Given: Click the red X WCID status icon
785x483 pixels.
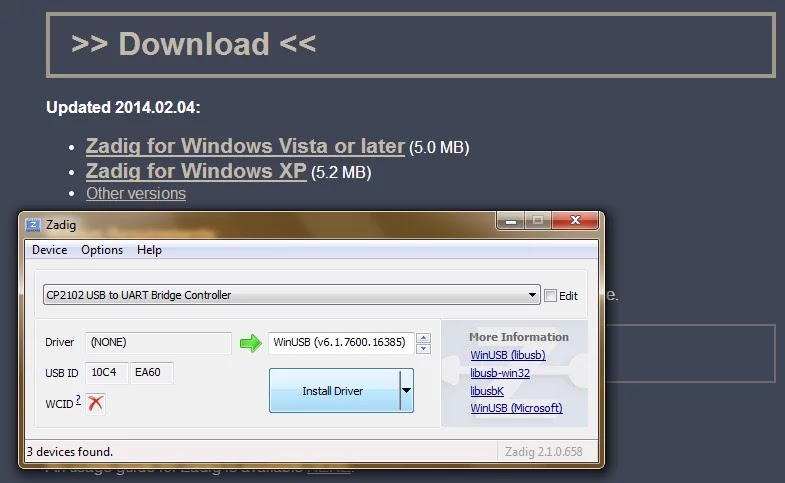Looking at the screenshot, I should (x=95, y=403).
